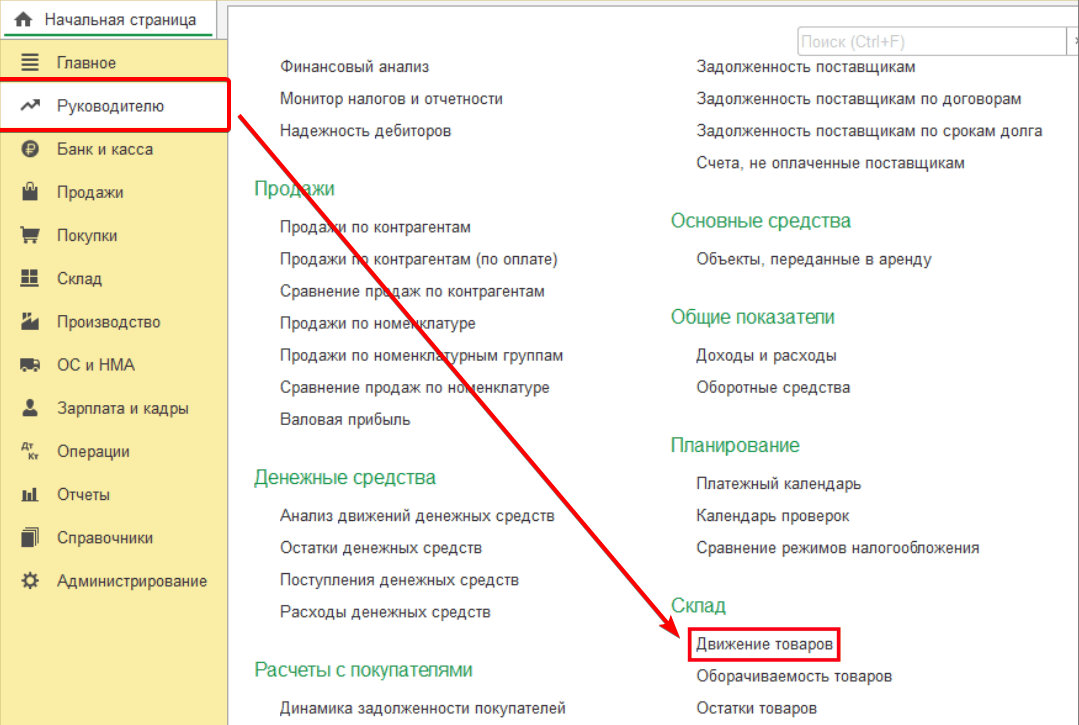Viewport: 1079px width, 725px height.
Task: Open Сравнение продаж по контрагентам
Action: pos(412,291)
